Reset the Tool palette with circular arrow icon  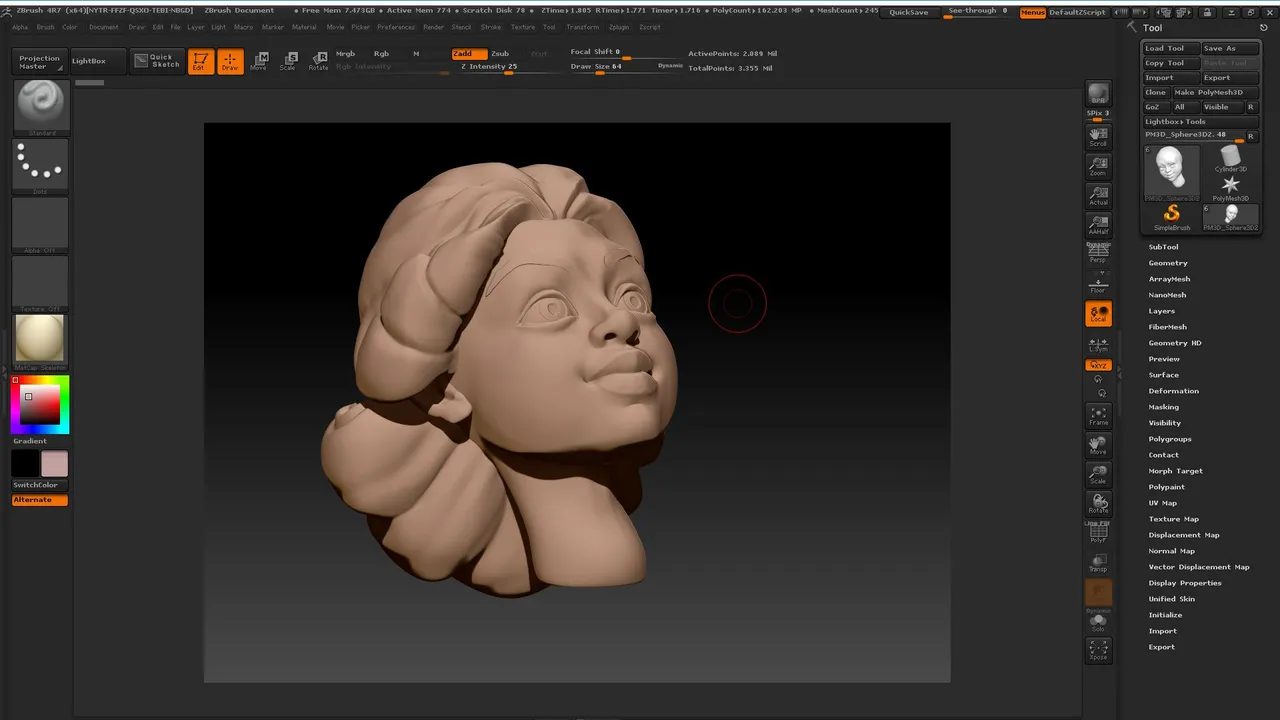[1264, 28]
